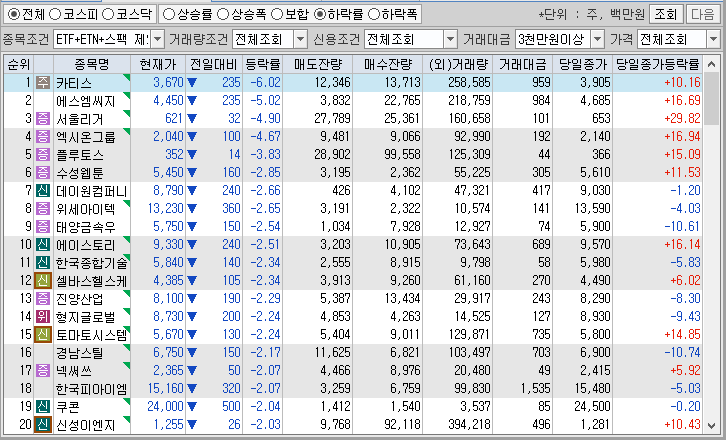Image resolution: width=726 pixels, height=440 pixels.
Task: Click trading value 1,535
Action: point(536,389)
